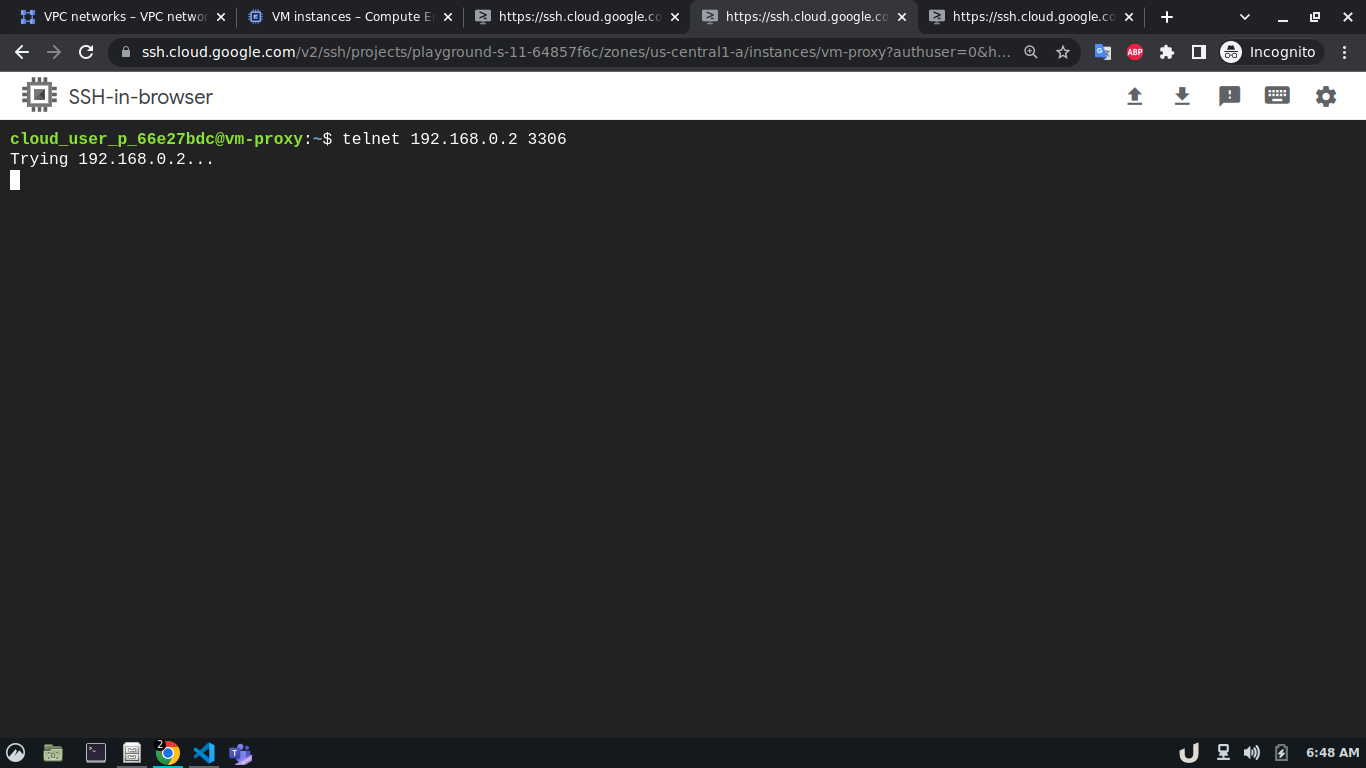The height and width of the screenshot is (768, 1366).
Task: Switch to the last ssh.cloud.google.com tab
Action: point(1031,17)
